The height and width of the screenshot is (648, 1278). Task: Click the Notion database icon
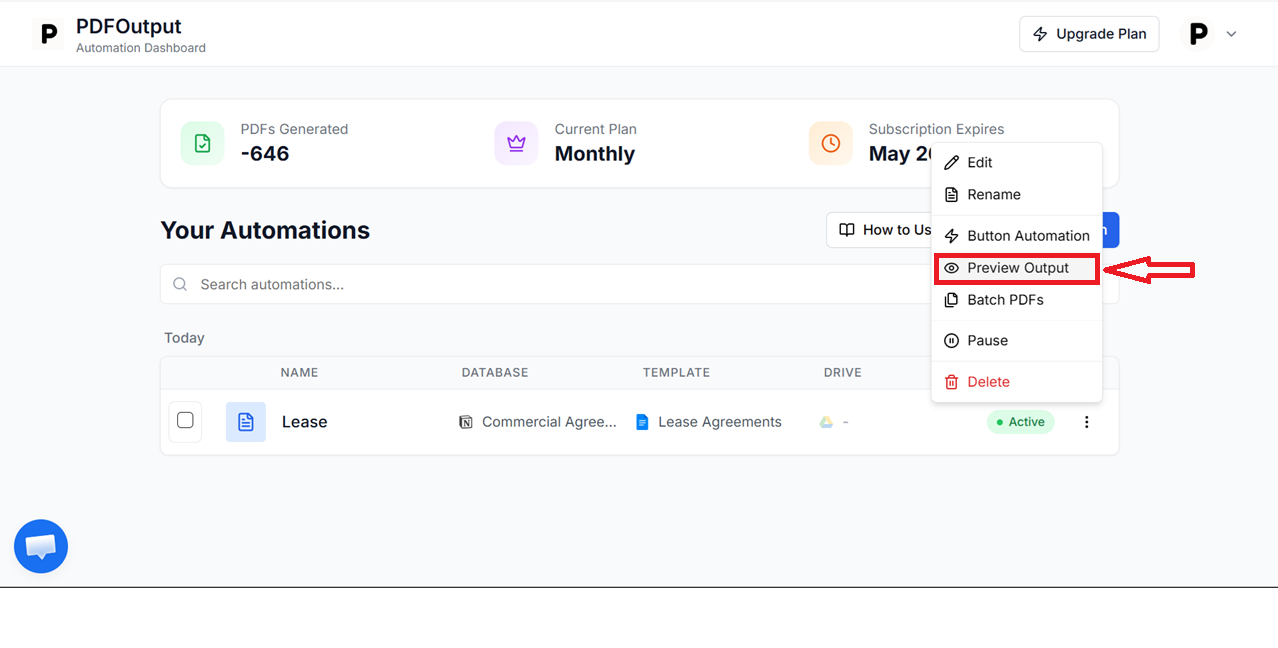(x=466, y=422)
